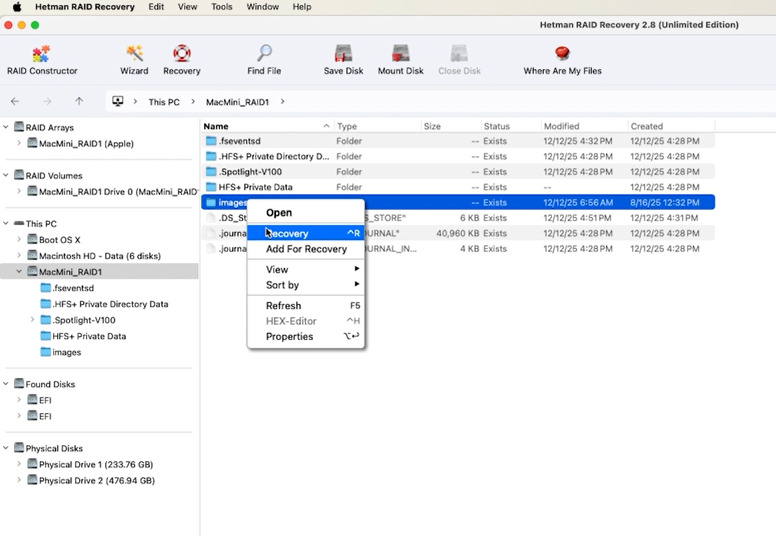Click MacMini_RAID1 in breadcrumb path
776x536 pixels.
tap(238, 102)
